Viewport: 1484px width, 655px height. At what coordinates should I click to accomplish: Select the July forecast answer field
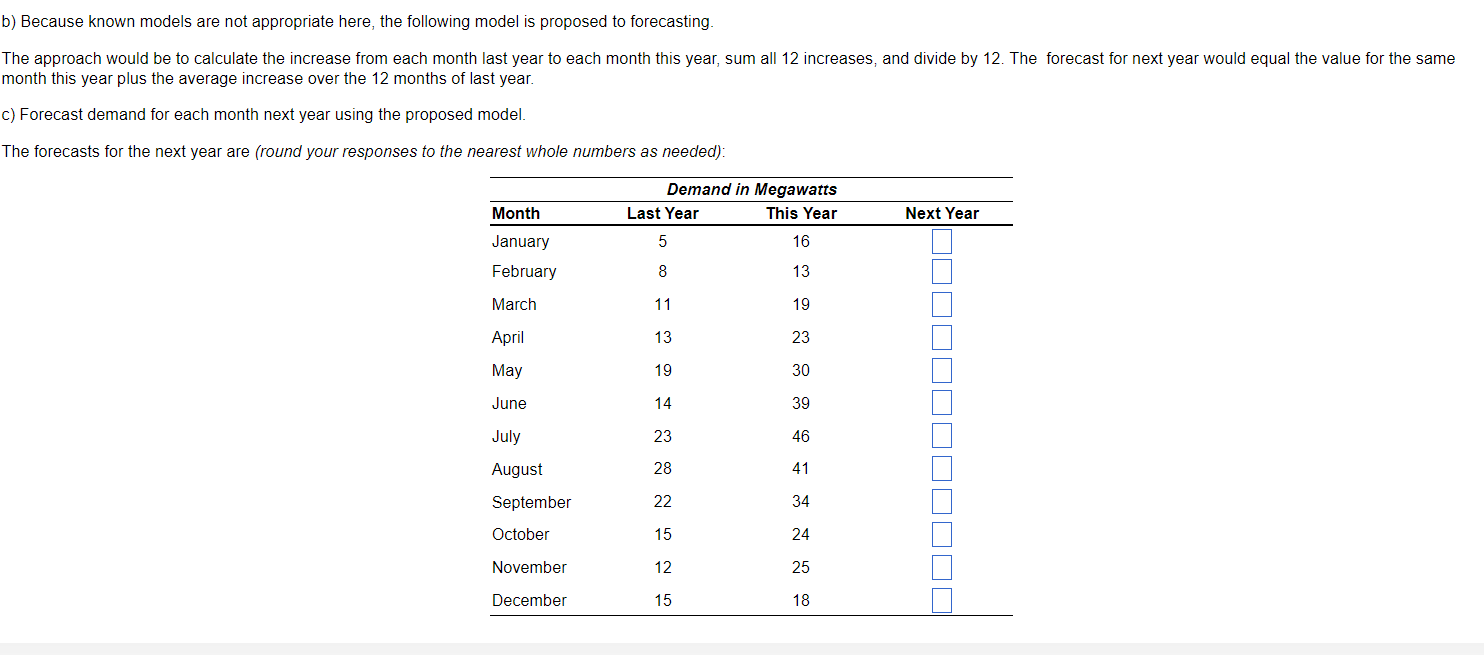(941, 435)
